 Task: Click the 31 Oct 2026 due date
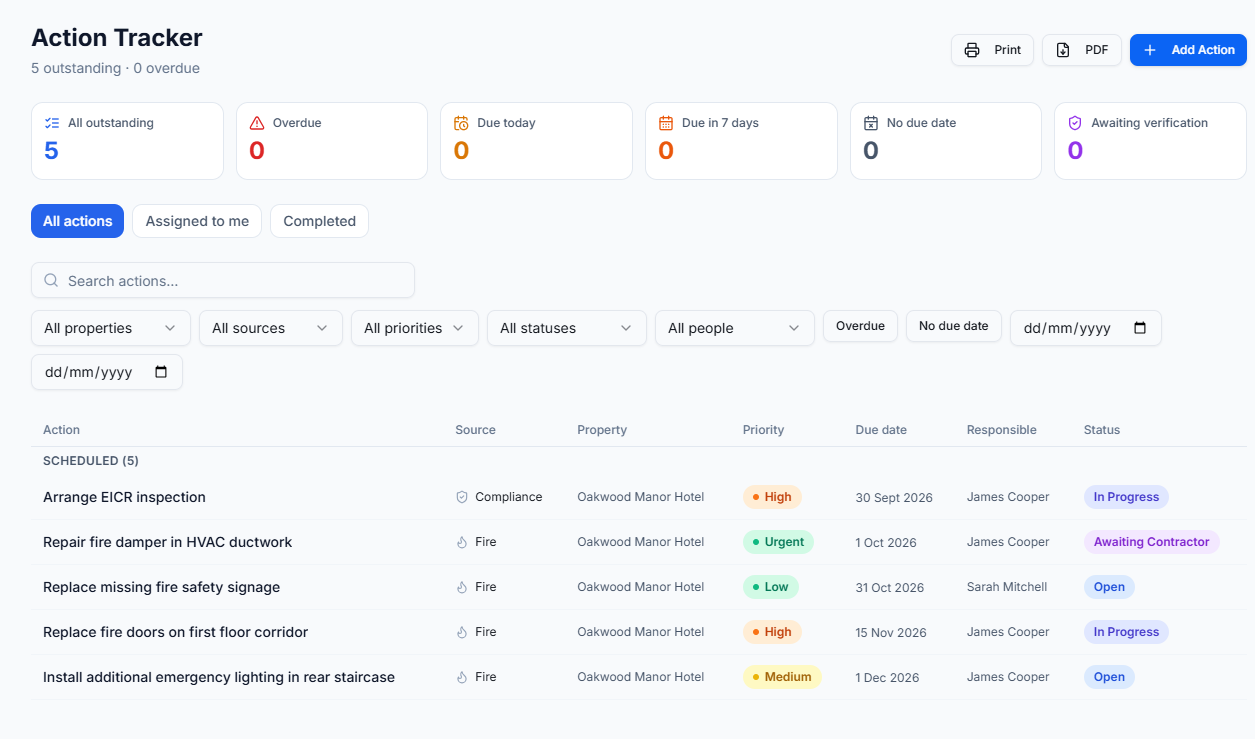[890, 588]
